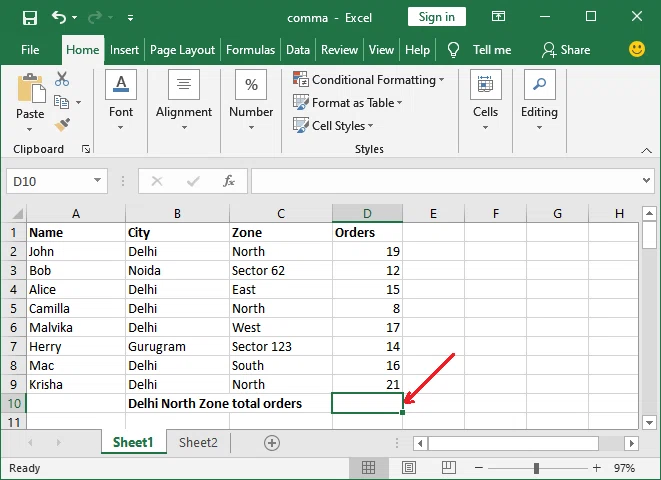
Task: Open Cell Styles menu
Action: [333, 125]
